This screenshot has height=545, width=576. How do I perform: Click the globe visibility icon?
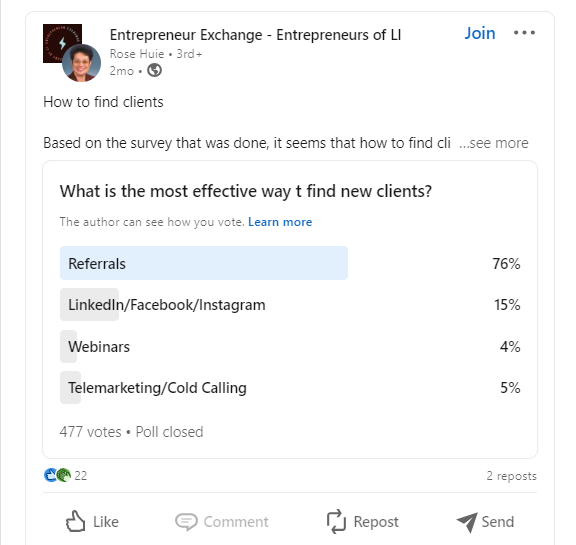(154, 70)
